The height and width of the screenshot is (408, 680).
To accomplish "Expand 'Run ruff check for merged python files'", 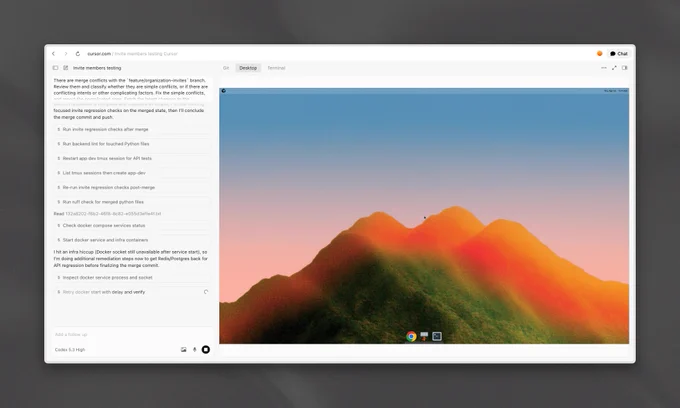I will coord(133,202).
